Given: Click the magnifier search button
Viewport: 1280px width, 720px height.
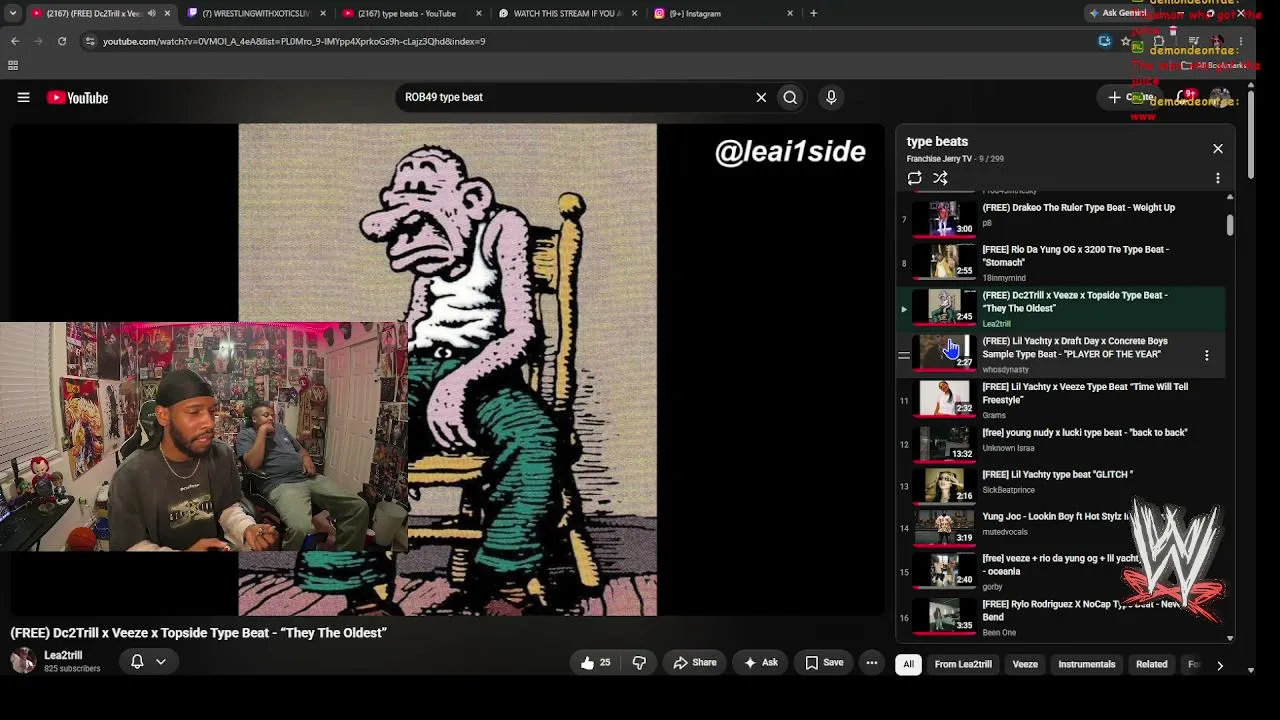Looking at the screenshot, I should (x=790, y=97).
